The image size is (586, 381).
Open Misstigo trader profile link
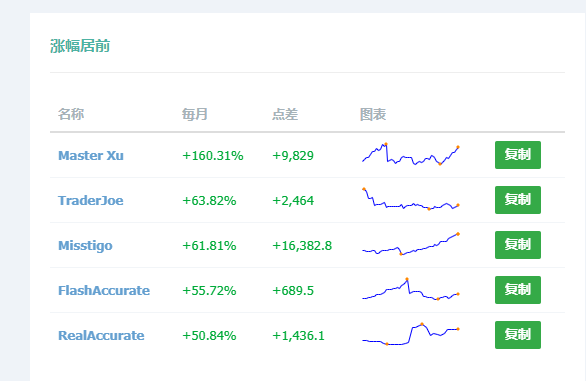click(x=85, y=246)
